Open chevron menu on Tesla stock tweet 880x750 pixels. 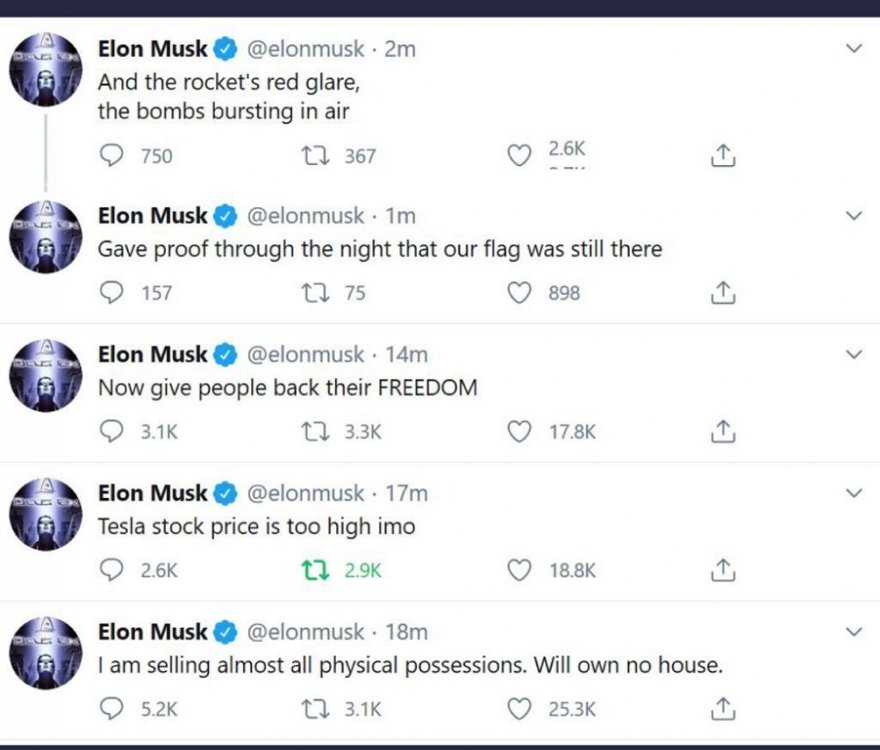[853, 493]
